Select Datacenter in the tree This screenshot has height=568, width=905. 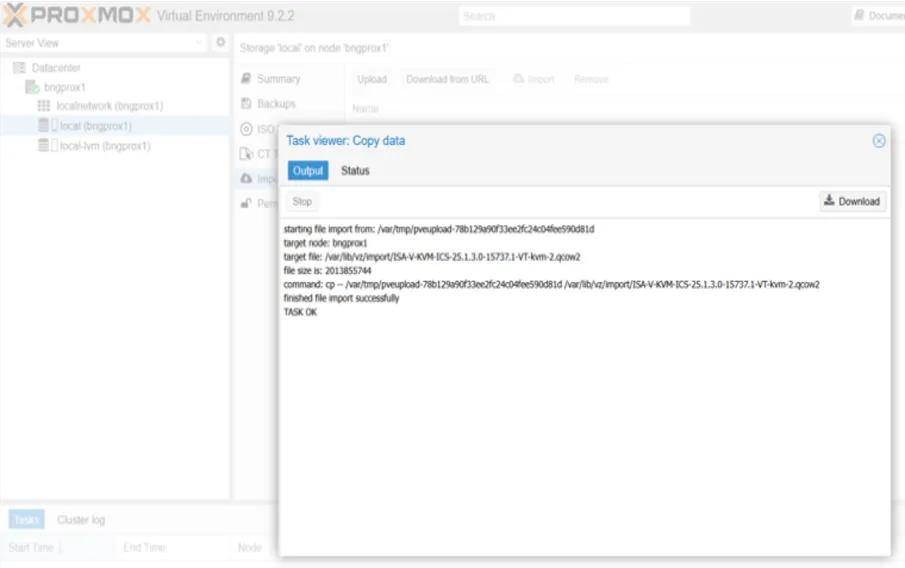[56, 68]
